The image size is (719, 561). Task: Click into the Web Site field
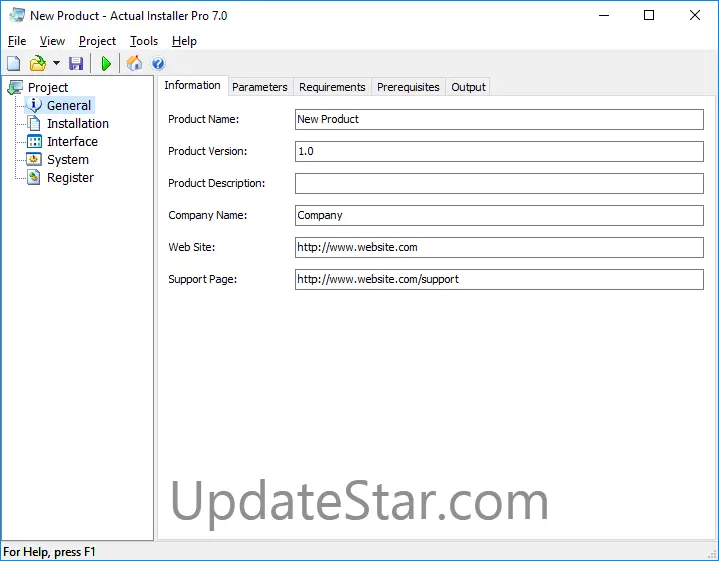tap(499, 247)
